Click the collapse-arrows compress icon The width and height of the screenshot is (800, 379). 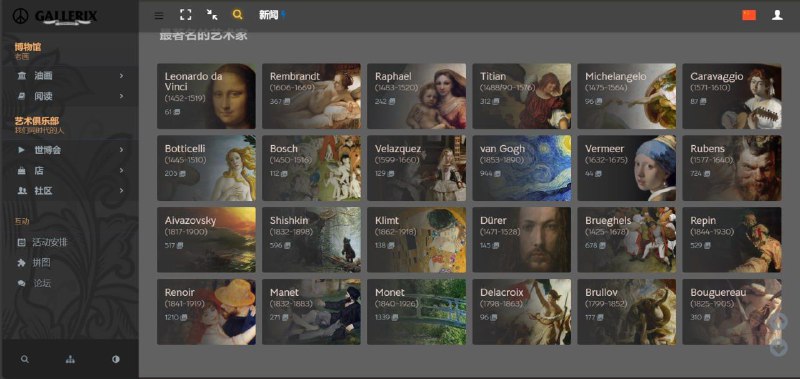pos(212,15)
